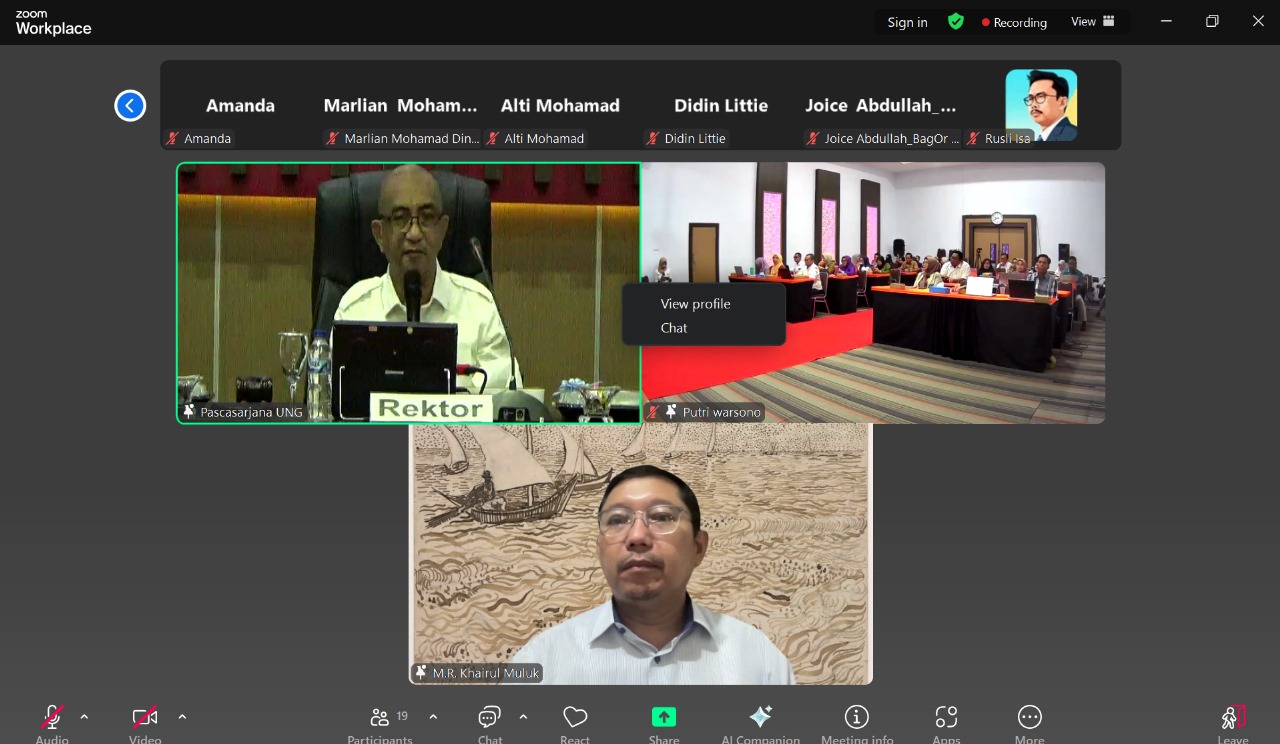Click the green encryption shield icon

tap(956, 21)
